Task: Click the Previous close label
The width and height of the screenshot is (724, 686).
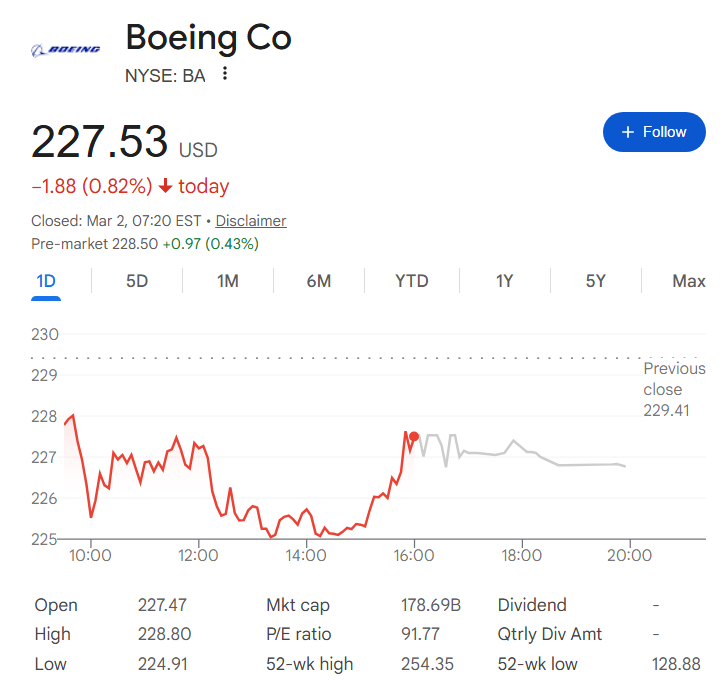Action: tap(673, 379)
